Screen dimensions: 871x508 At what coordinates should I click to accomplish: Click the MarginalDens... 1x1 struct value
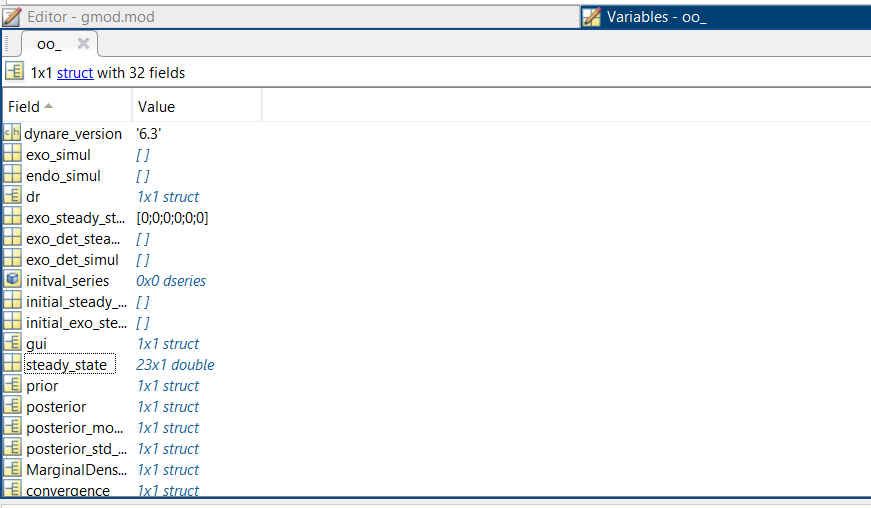168,470
